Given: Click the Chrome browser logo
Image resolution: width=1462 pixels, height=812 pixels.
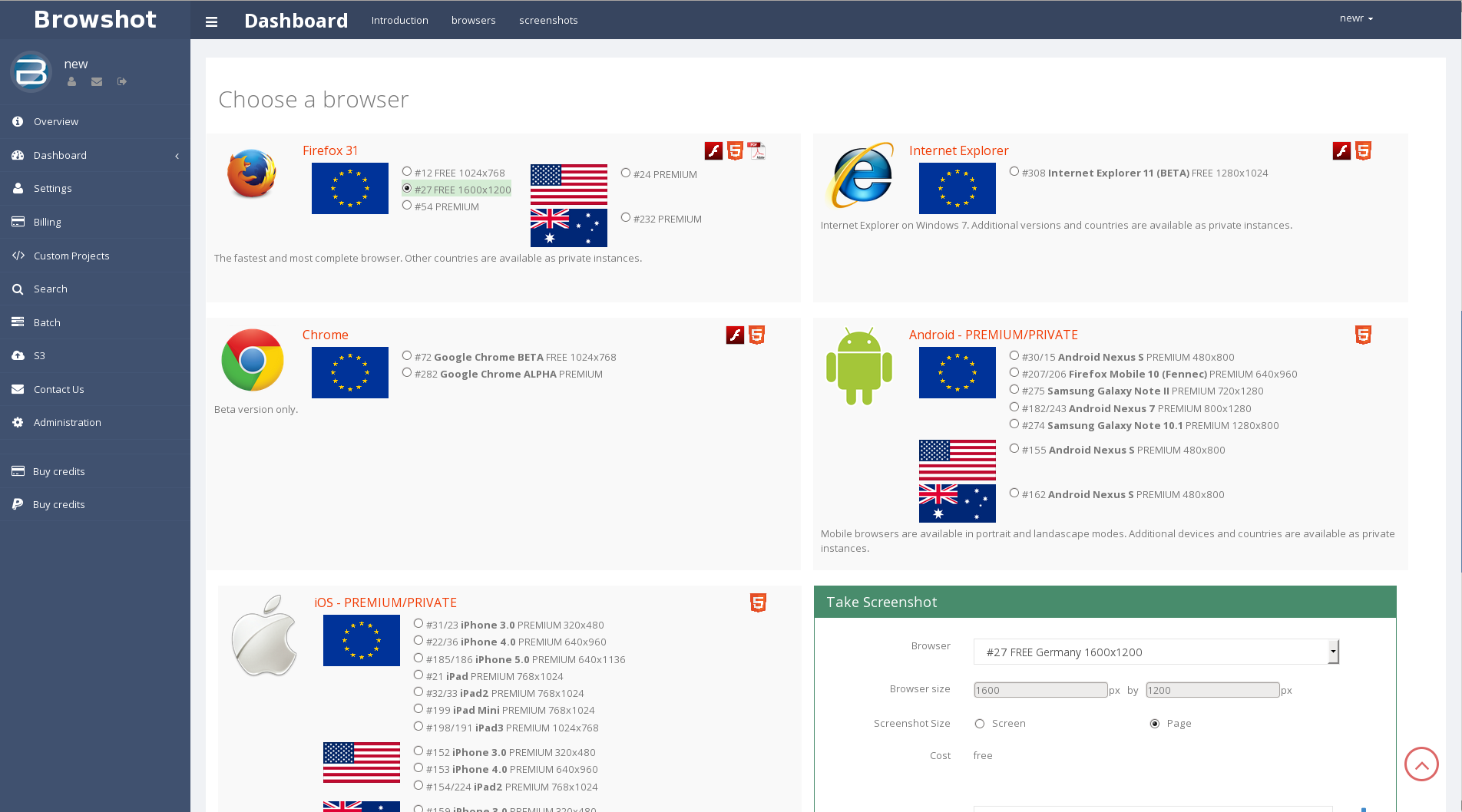Looking at the screenshot, I should (x=253, y=360).
